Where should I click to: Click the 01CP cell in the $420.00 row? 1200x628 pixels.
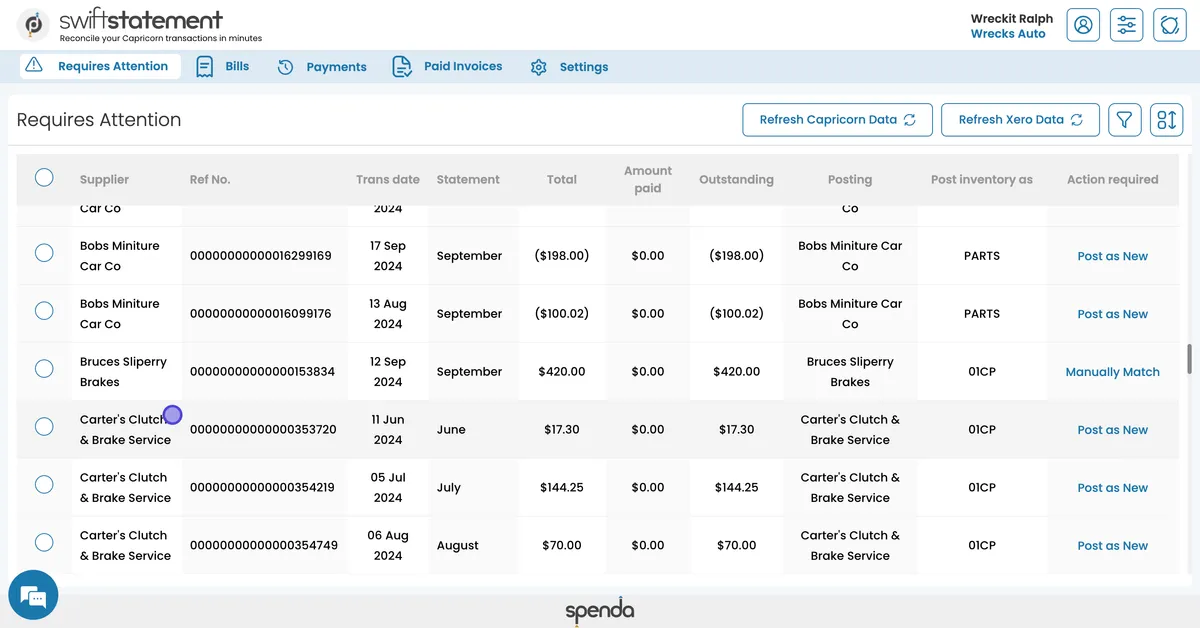[982, 372]
